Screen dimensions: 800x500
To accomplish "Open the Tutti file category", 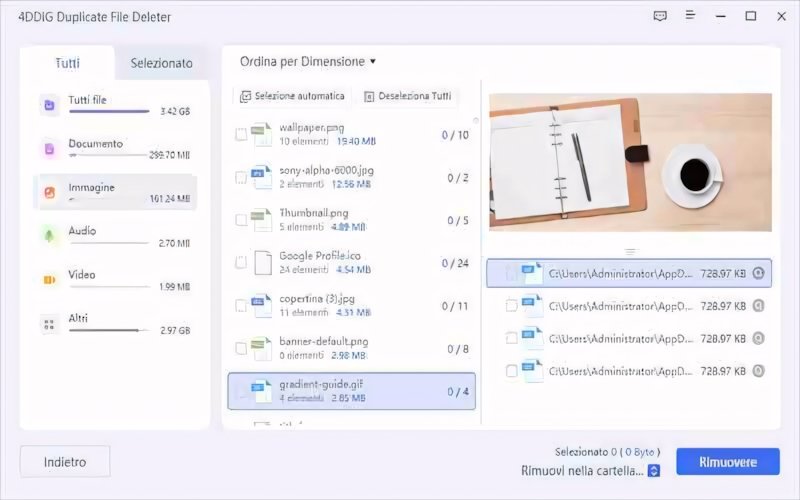I will point(115,105).
